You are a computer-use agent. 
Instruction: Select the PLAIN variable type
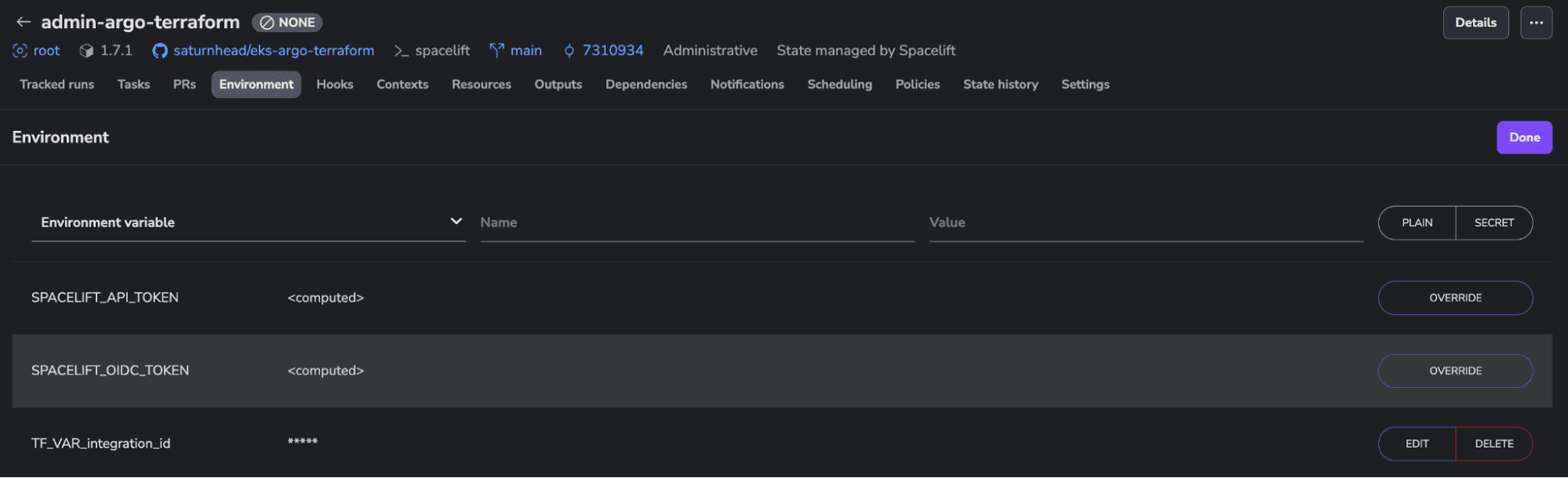[1417, 223]
